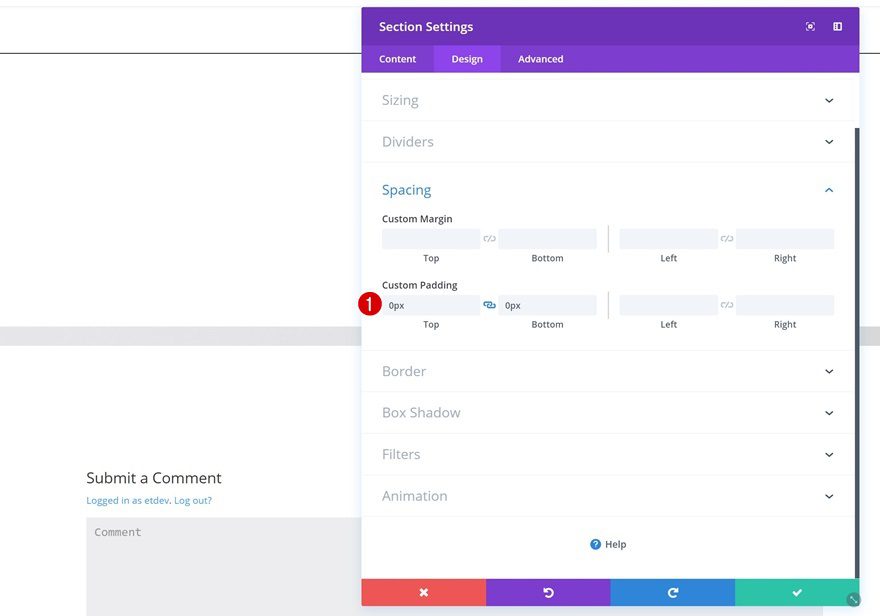880x616 pixels.
Task: Select the Design tab
Action: 467,59
